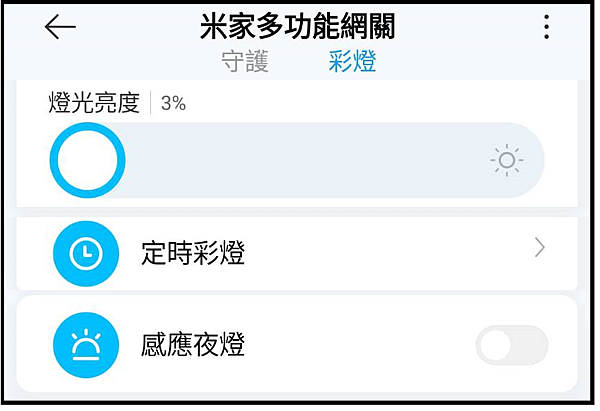Screen dimensions: 600x411
Task: Expand 定時彩燈 with the right chevron
Action: [x=540, y=248]
